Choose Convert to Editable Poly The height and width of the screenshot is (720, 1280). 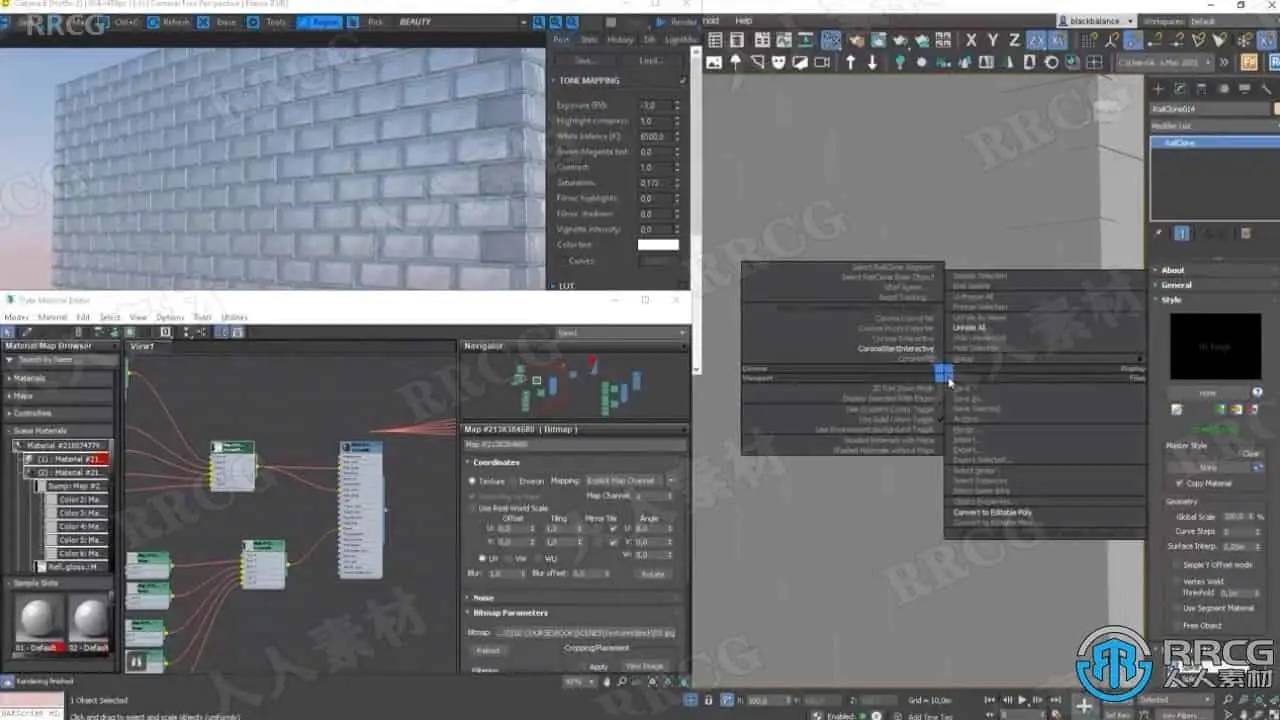[992, 513]
